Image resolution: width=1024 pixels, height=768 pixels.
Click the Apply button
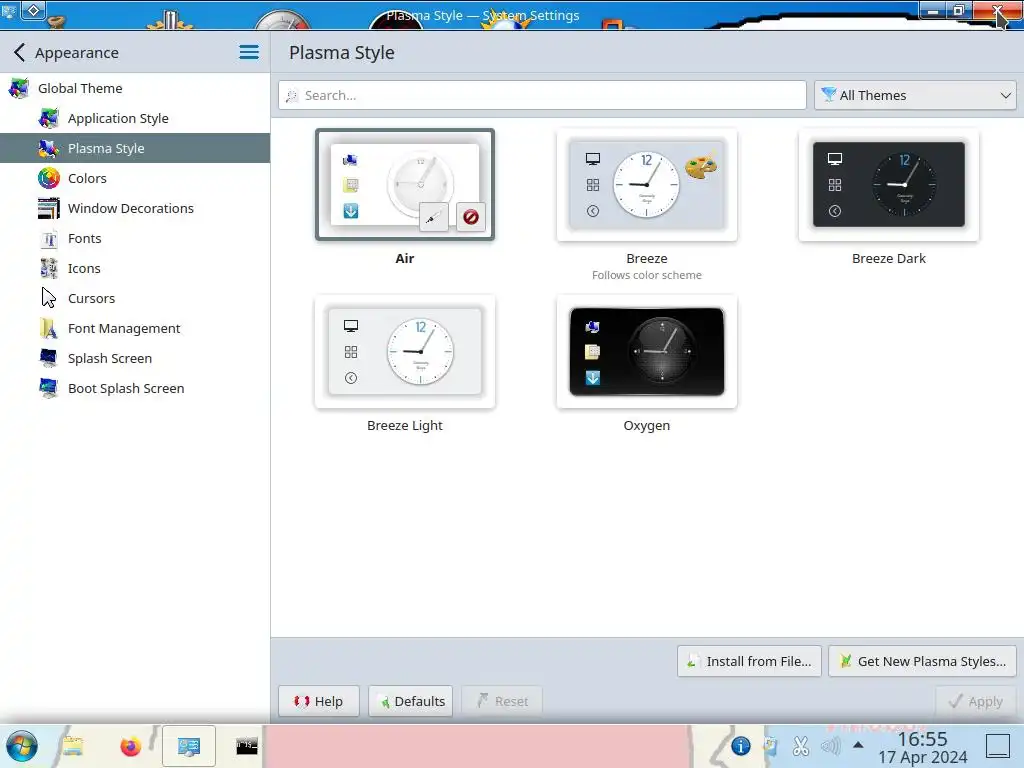coord(976,701)
